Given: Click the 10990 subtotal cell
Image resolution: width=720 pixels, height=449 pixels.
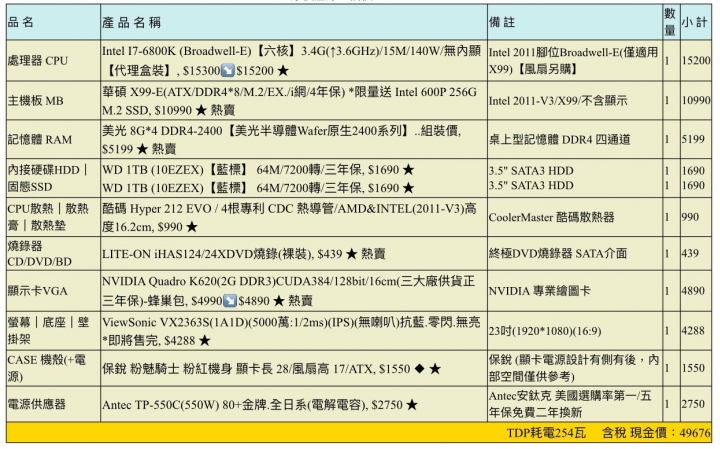Looking at the screenshot, I should point(696,100).
